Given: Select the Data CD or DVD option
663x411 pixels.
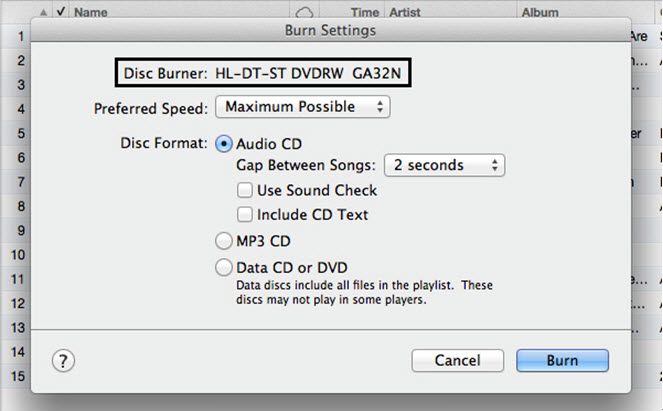Looking at the screenshot, I should 224,268.
